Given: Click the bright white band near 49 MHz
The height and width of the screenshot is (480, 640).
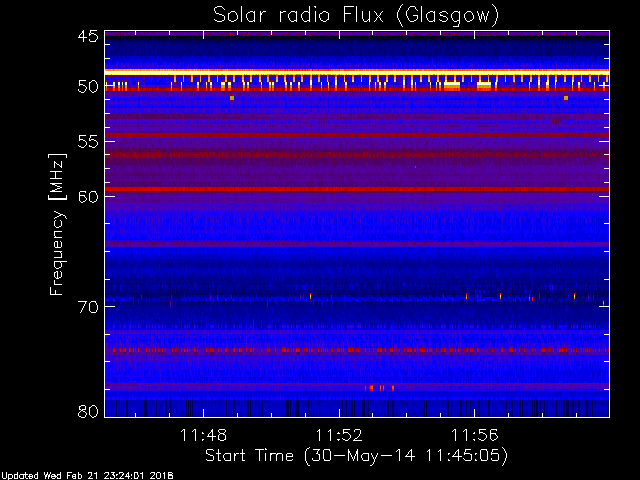Looking at the screenshot, I should tap(357, 72).
